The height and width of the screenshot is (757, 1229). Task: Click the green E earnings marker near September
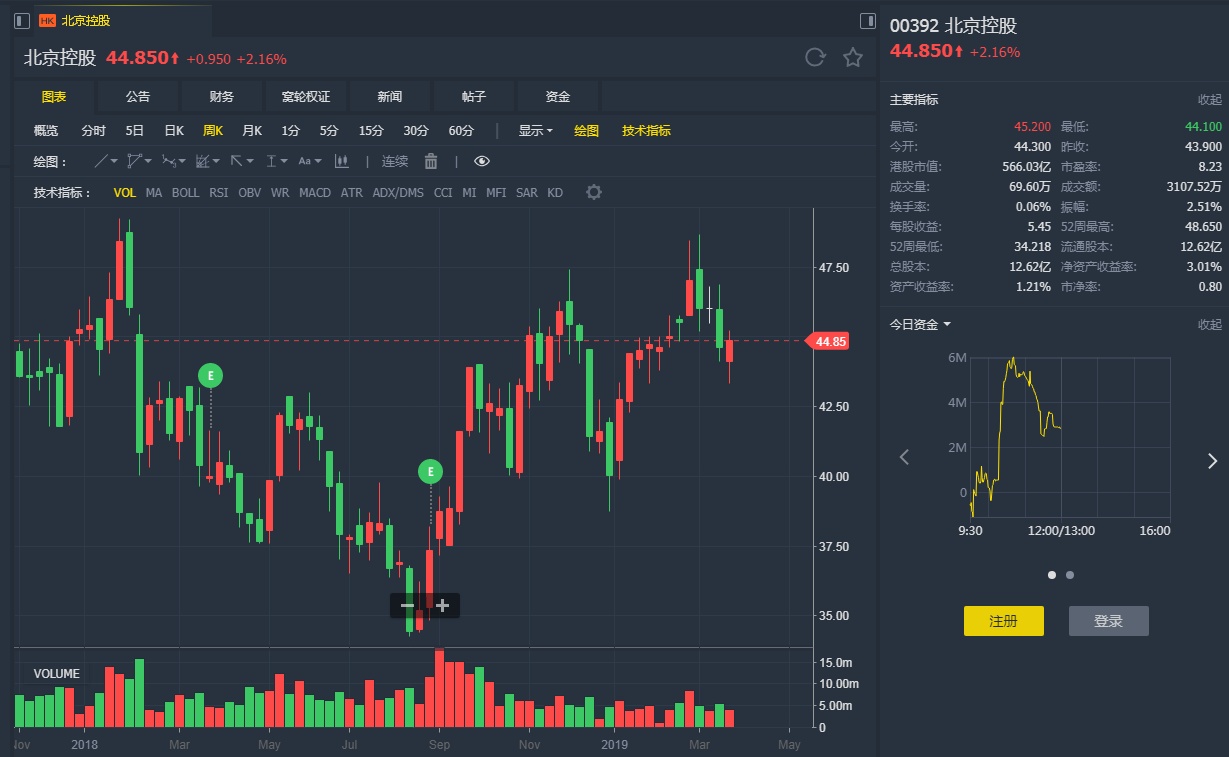click(x=430, y=471)
